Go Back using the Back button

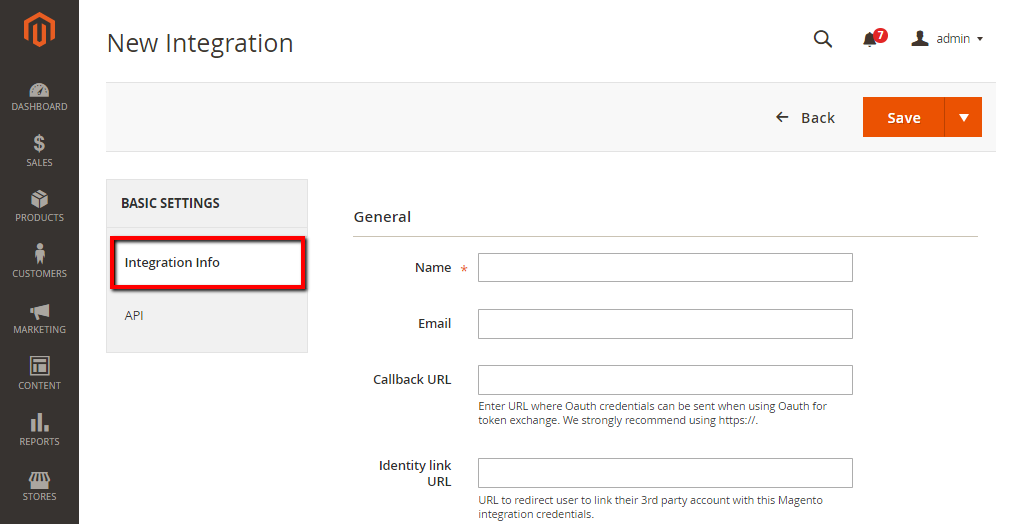pos(806,118)
